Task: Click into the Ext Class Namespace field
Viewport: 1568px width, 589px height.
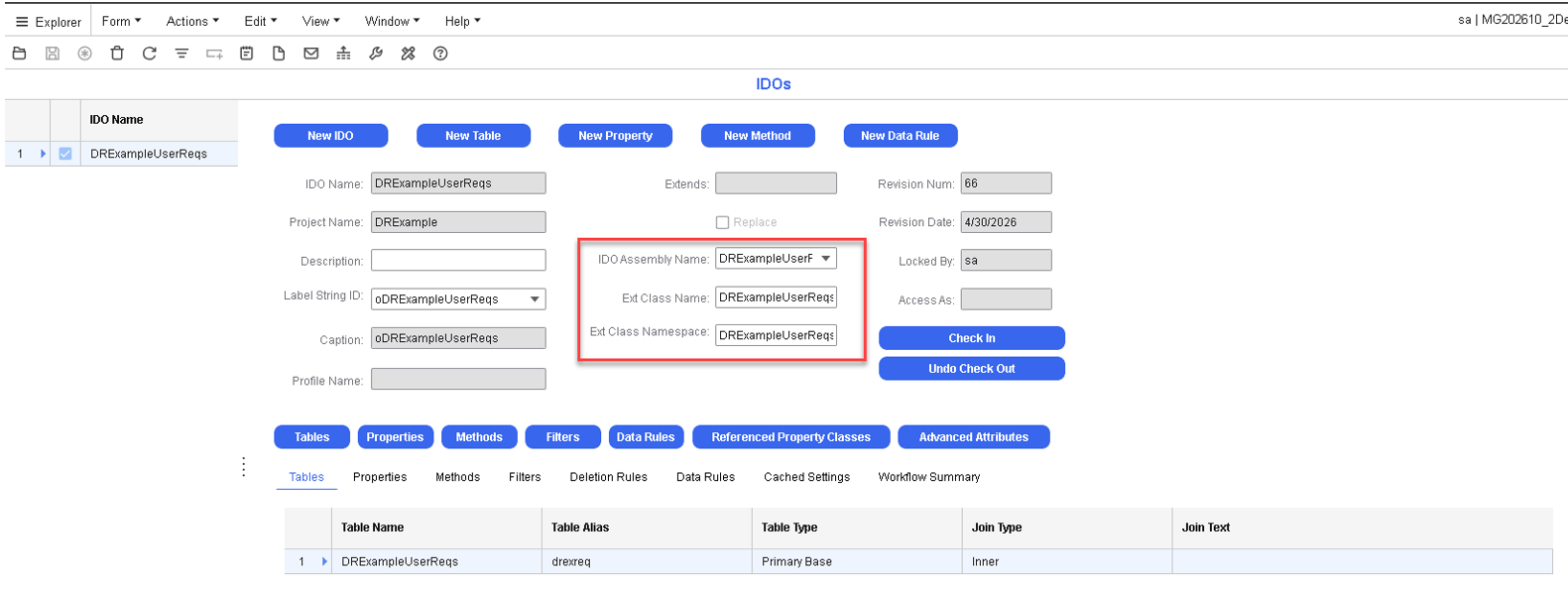Action: pyautogui.click(x=776, y=335)
